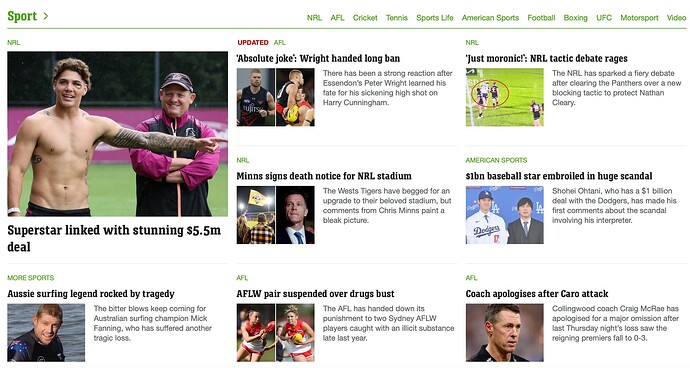The image size is (690, 368).
Task: Open the Craig McRae coach thumbnail
Action: pos(505,332)
